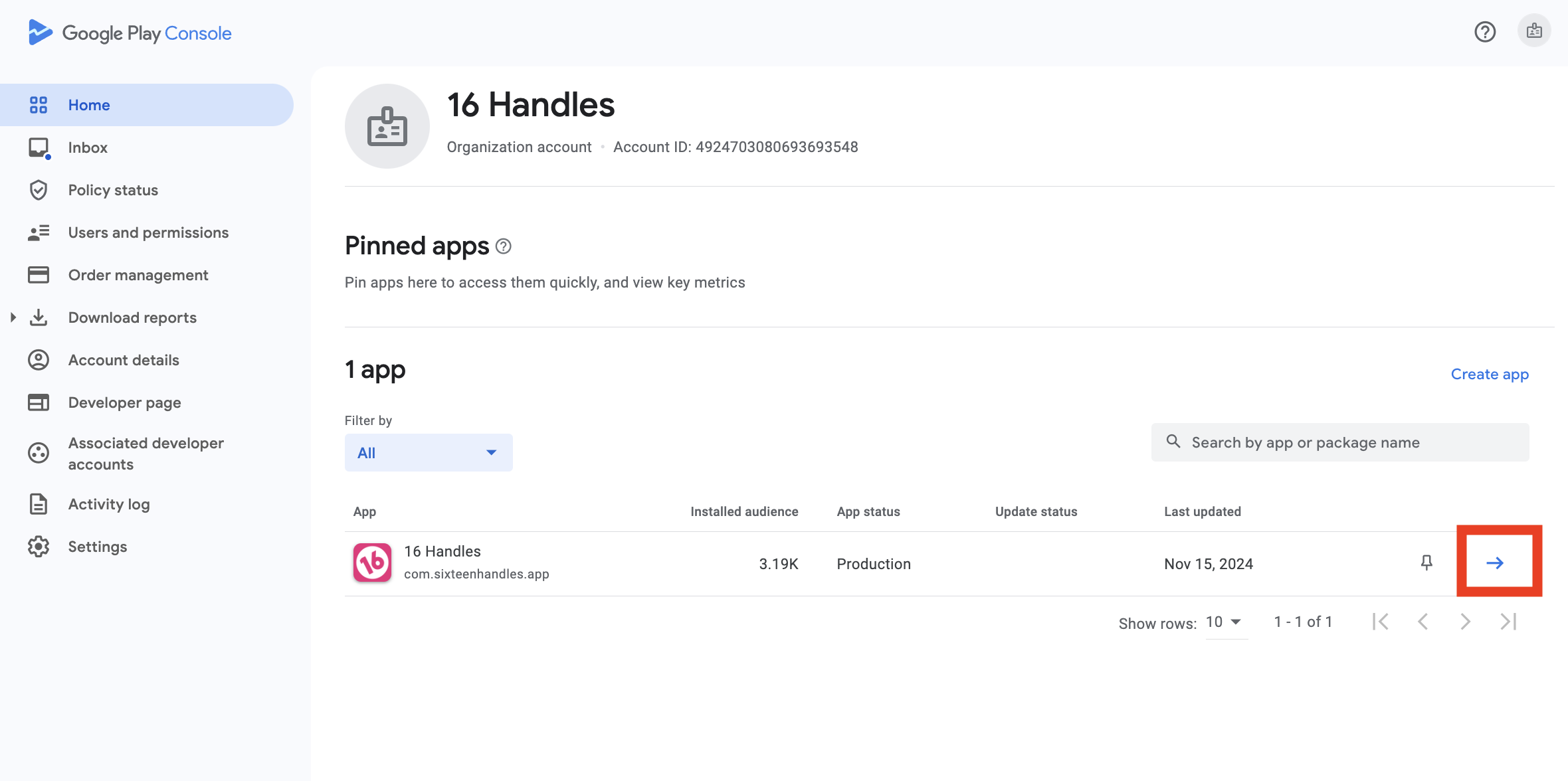Expand the Download reports submenu arrow
This screenshot has height=781, width=1568.
click(x=13, y=317)
